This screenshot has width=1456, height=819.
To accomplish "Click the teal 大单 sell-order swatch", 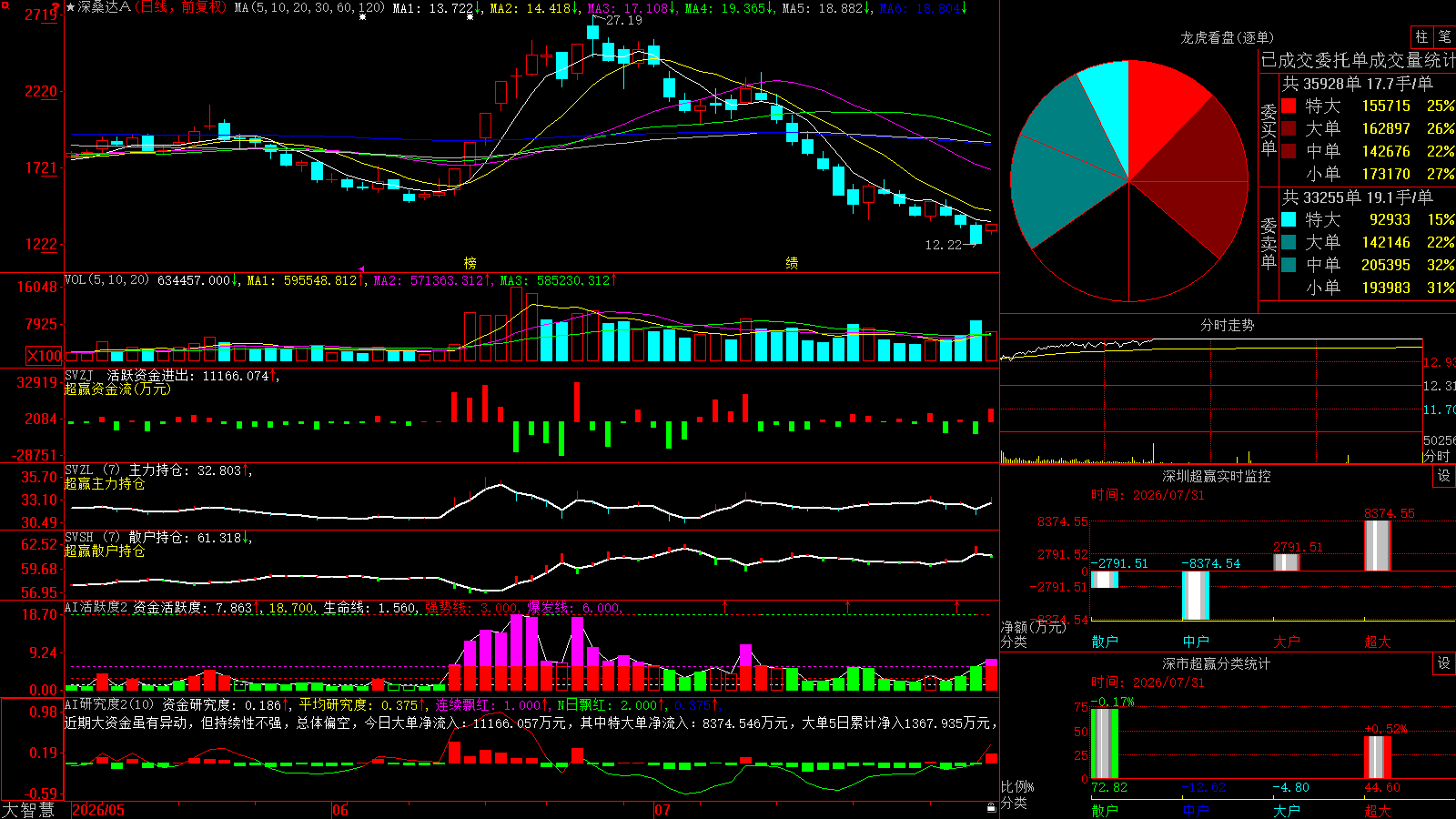I will pyautogui.click(x=1289, y=242).
